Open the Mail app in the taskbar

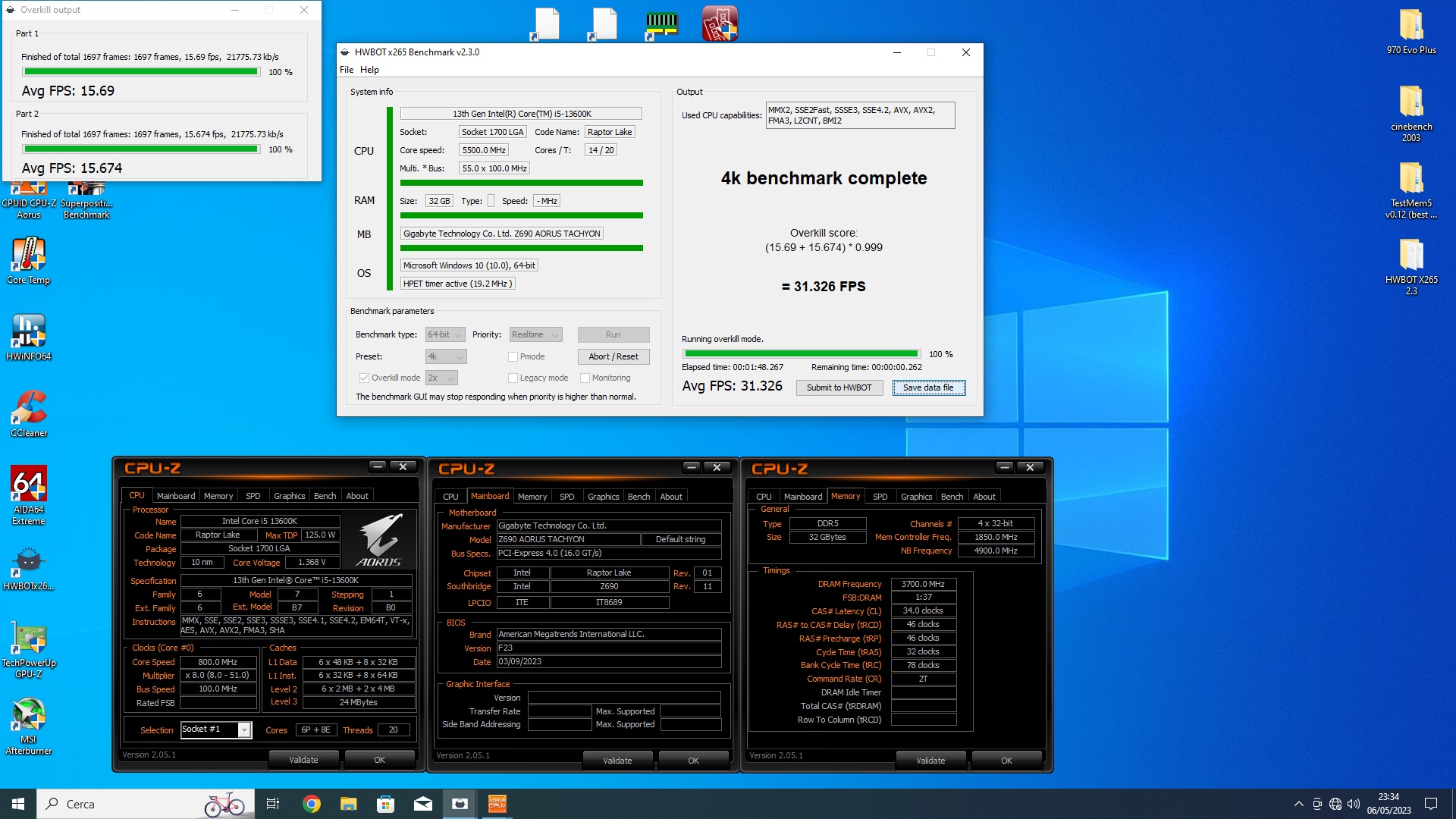tap(423, 804)
